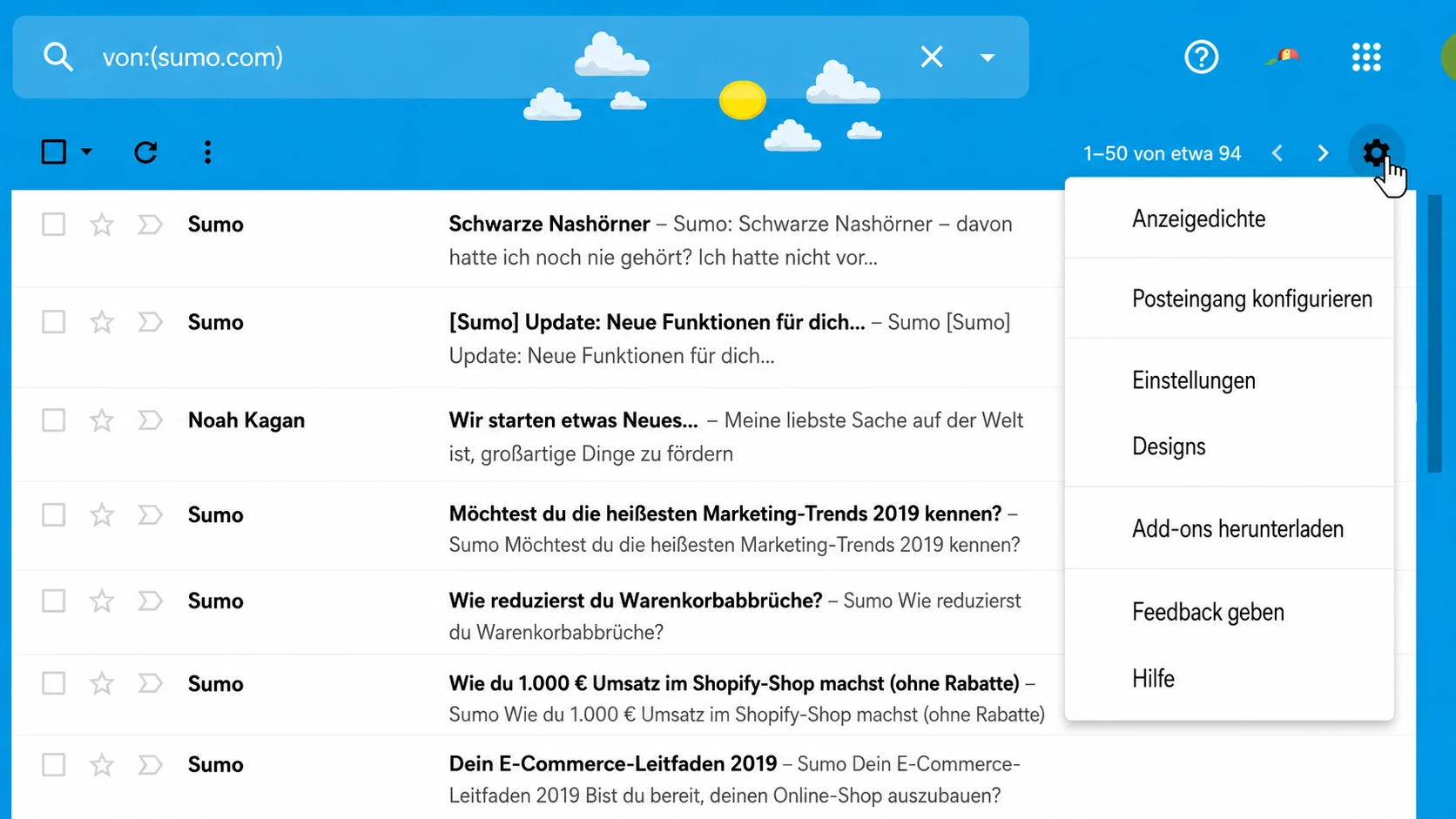Click the colorful cap icon beside help
The height and width of the screenshot is (819, 1456).
coord(1283,57)
